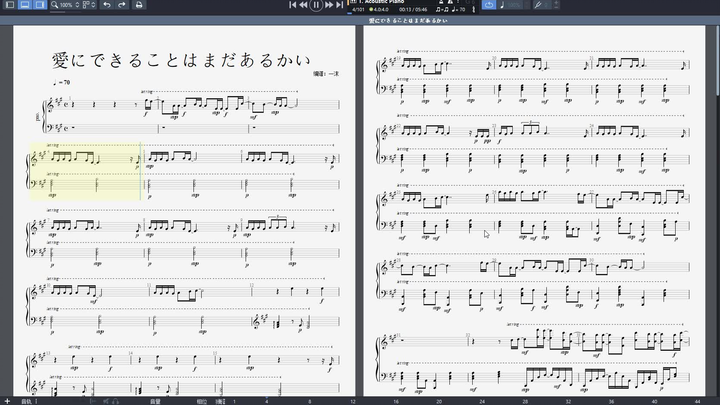Toggle the inspector panel button
This screenshot has height=405, width=720.
point(40,5)
